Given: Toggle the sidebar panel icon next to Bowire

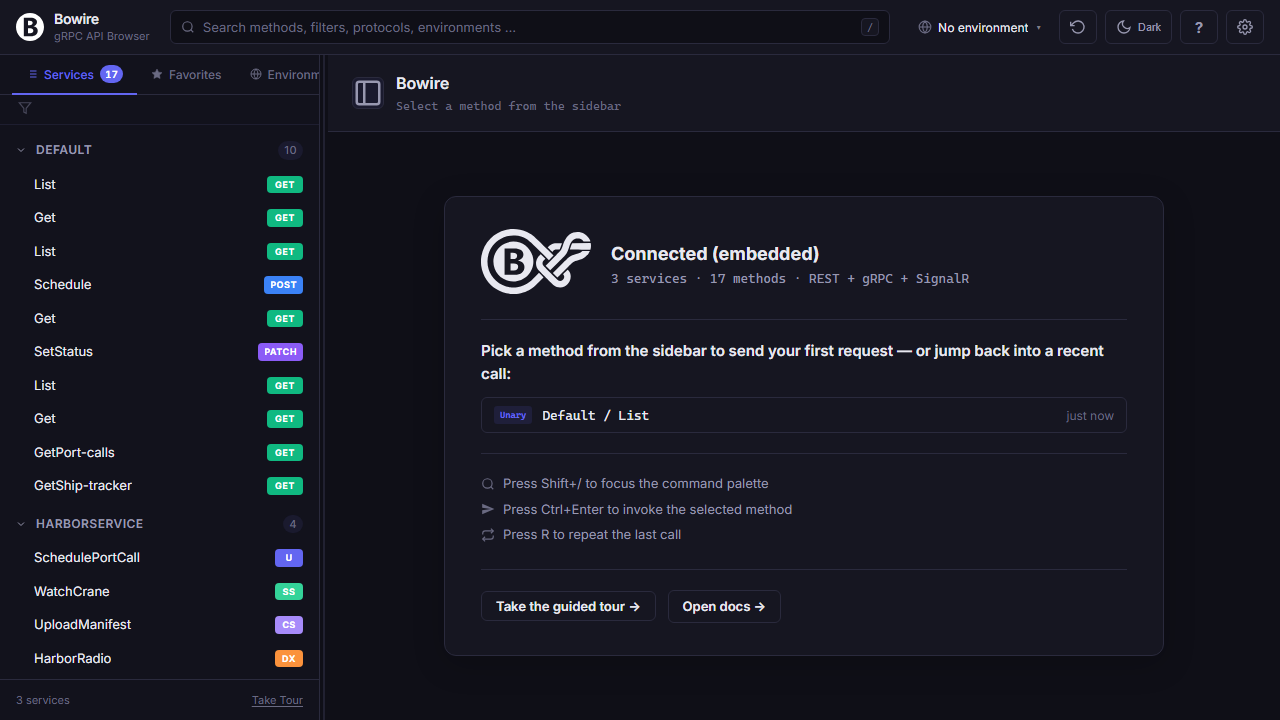Looking at the screenshot, I should click(368, 93).
